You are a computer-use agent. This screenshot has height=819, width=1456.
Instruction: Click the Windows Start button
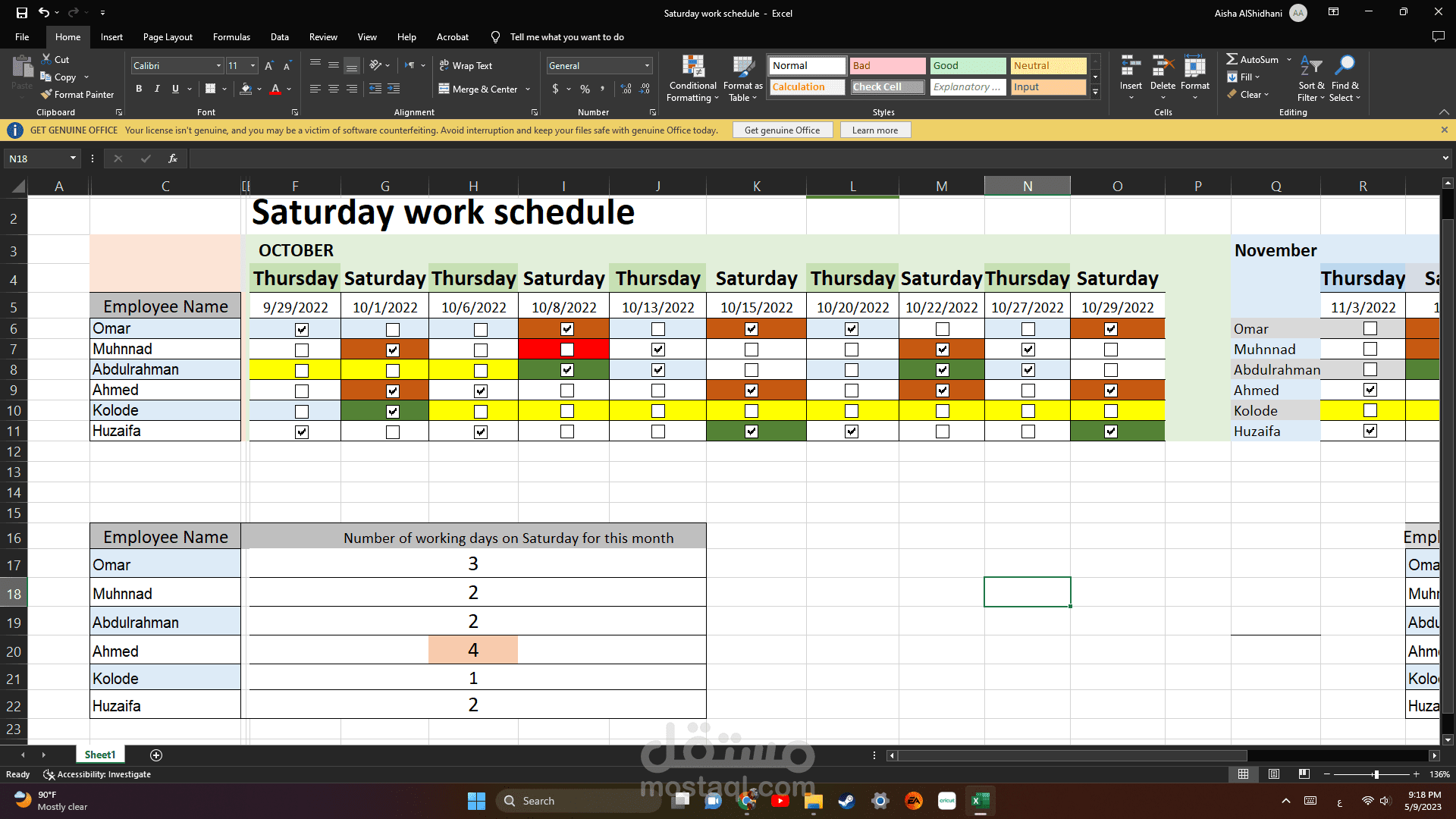point(476,801)
